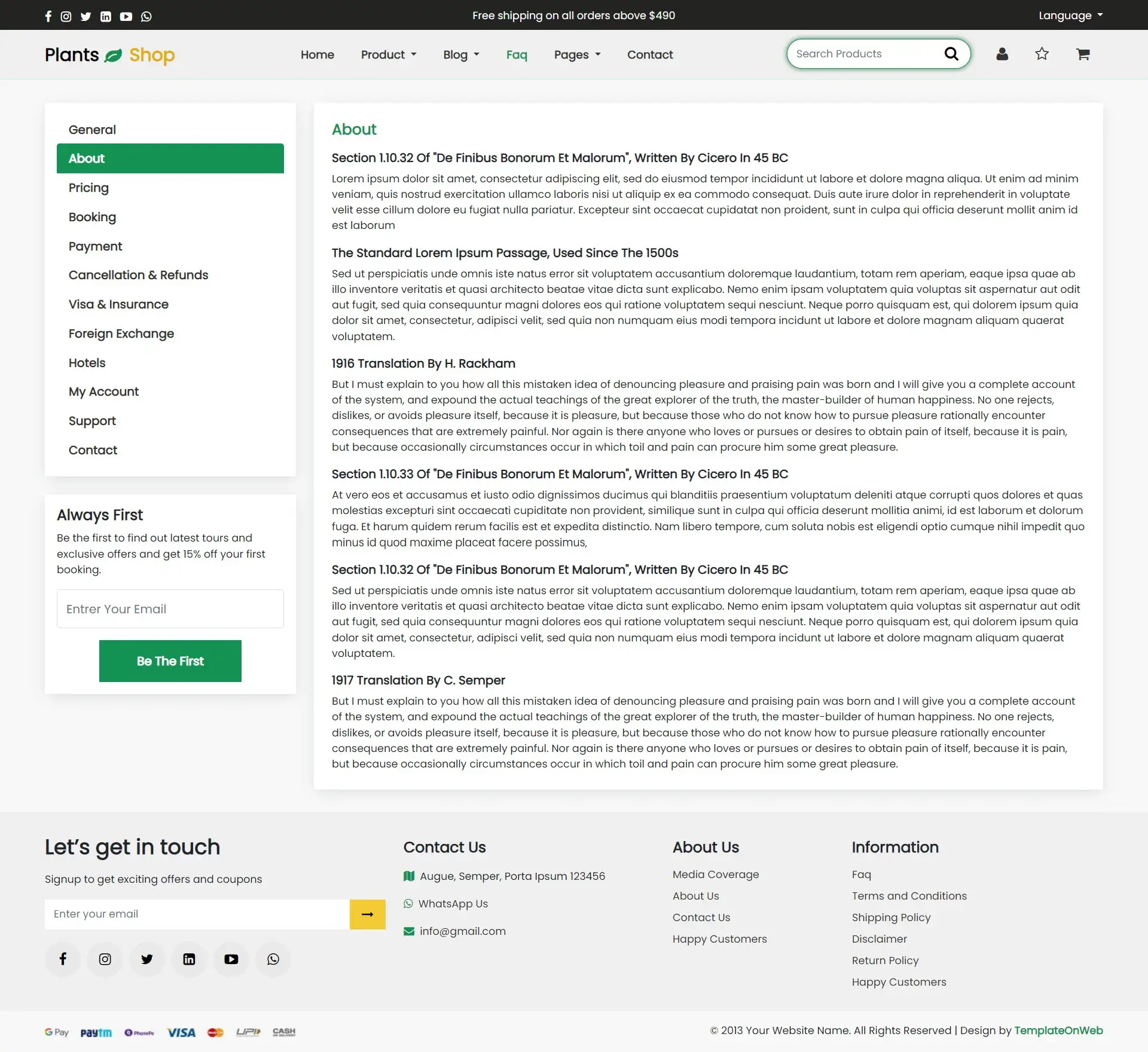The width and height of the screenshot is (1148, 1052).
Task: Open the Pages dropdown menu
Action: pos(577,55)
